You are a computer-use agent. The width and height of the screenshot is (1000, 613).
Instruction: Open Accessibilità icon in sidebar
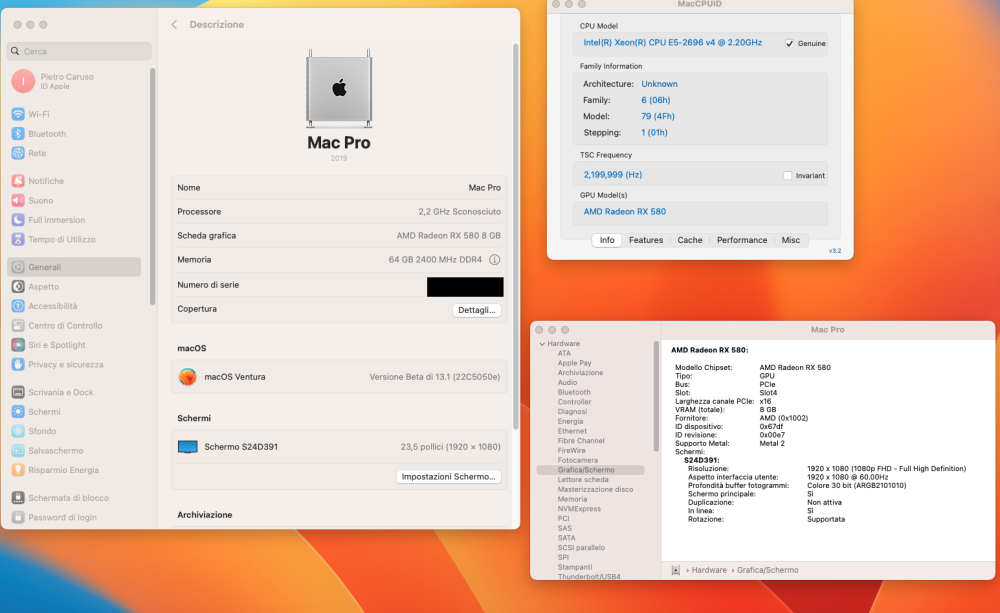[x=18, y=306]
